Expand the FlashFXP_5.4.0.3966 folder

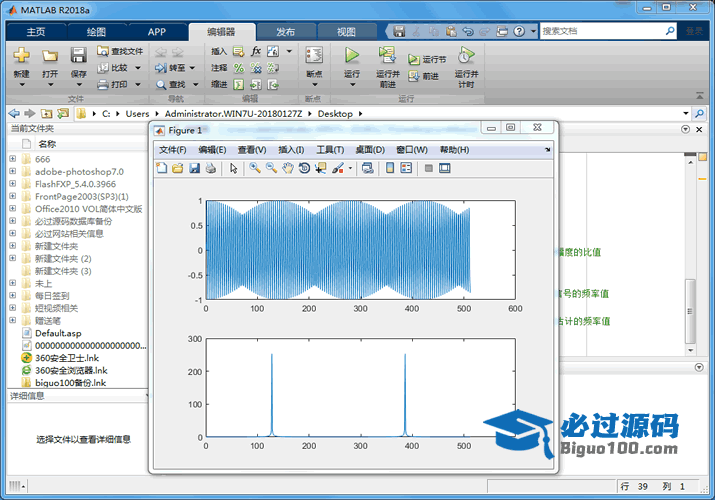tap(12, 184)
